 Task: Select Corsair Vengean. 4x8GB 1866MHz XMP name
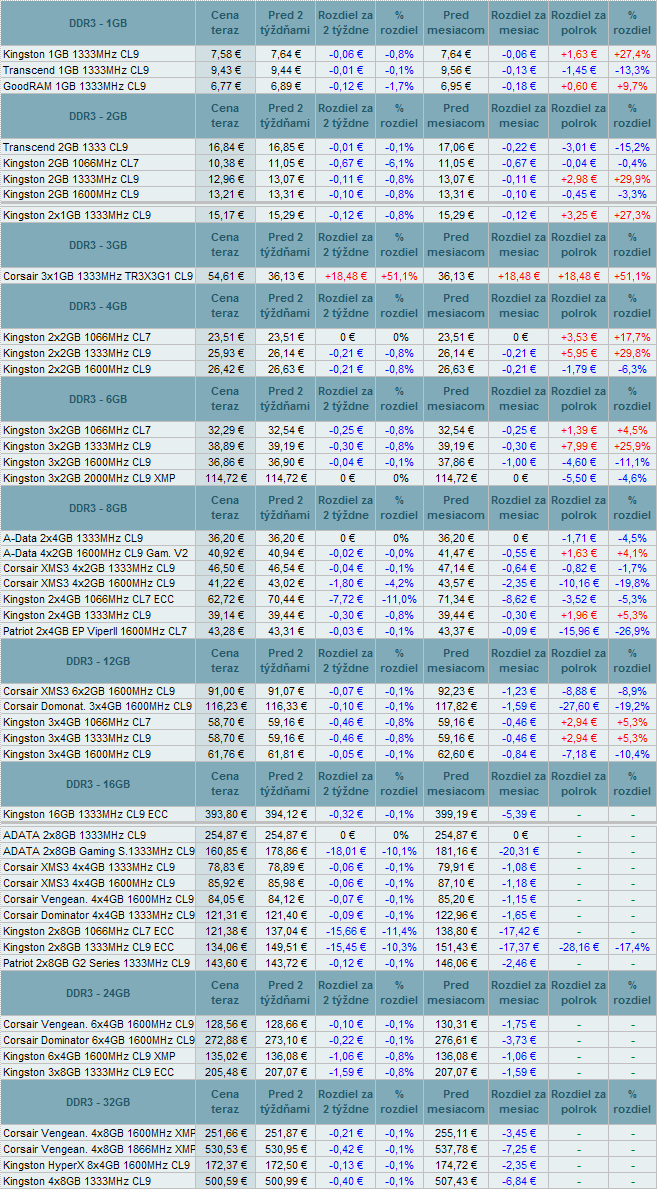coord(99,1150)
